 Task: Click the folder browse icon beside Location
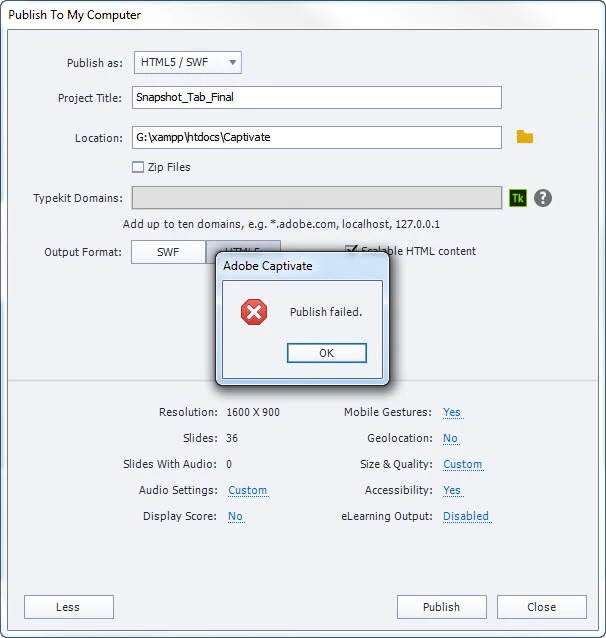[x=525, y=137]
